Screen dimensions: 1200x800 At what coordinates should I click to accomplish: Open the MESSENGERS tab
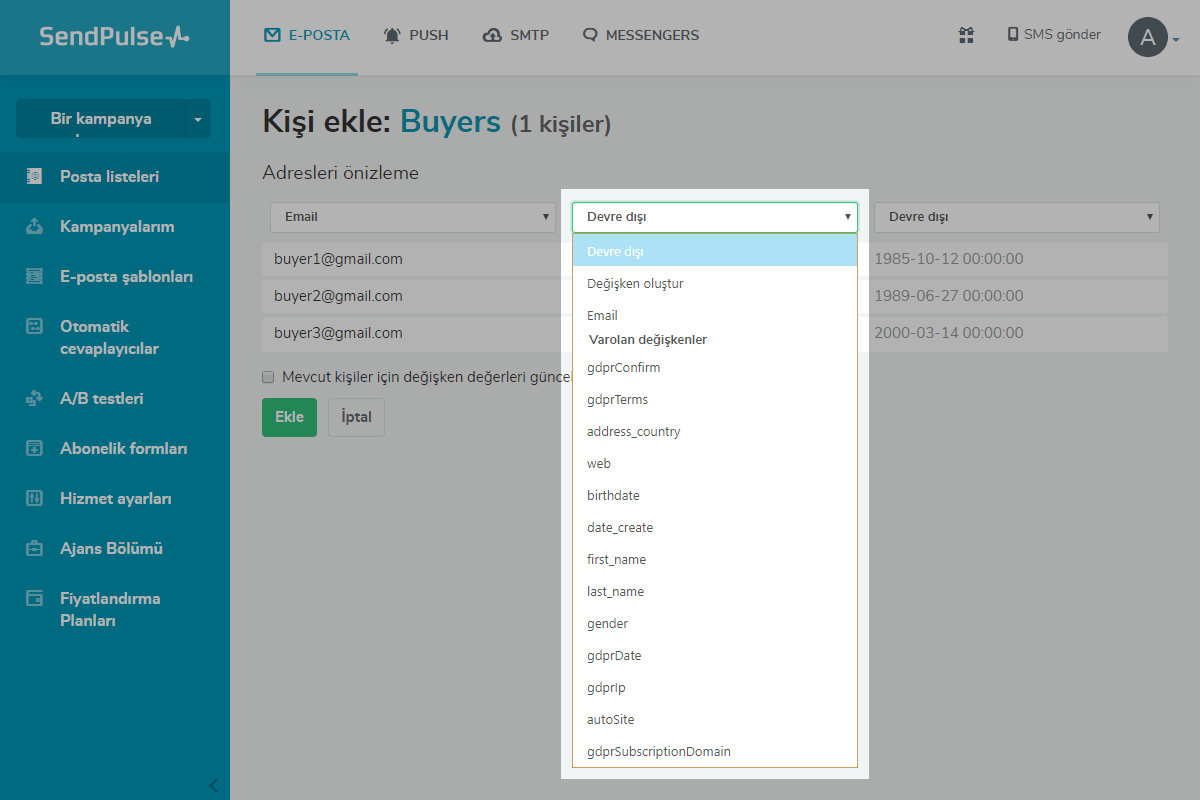pyautogui.click(x=641, y=35)
